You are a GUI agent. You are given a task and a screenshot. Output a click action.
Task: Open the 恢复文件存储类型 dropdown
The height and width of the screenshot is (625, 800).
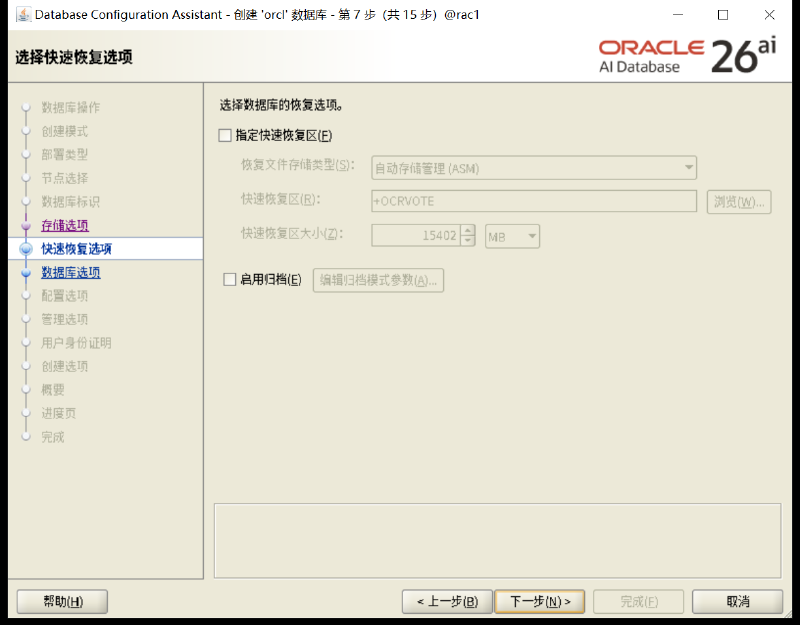point(534,168)
